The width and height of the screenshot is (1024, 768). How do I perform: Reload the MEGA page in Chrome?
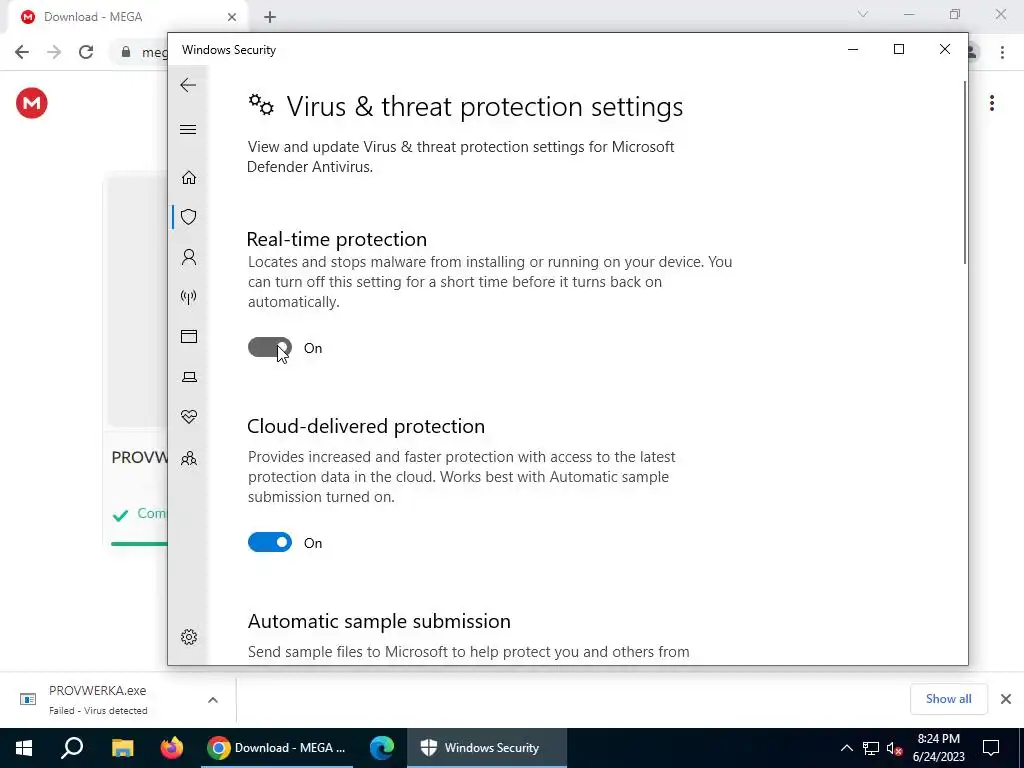[86, 52]
